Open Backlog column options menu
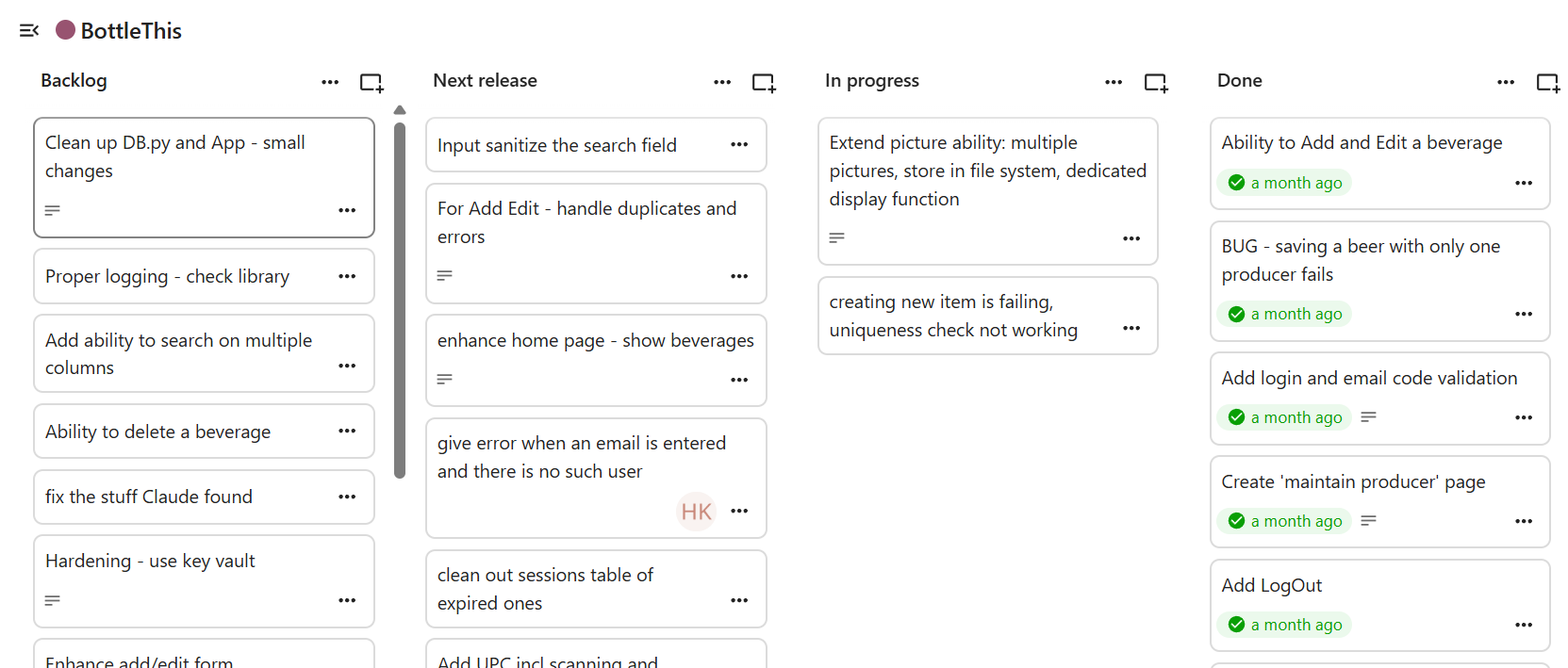This screenshot has height=668, width=1568. coord(330,82)
